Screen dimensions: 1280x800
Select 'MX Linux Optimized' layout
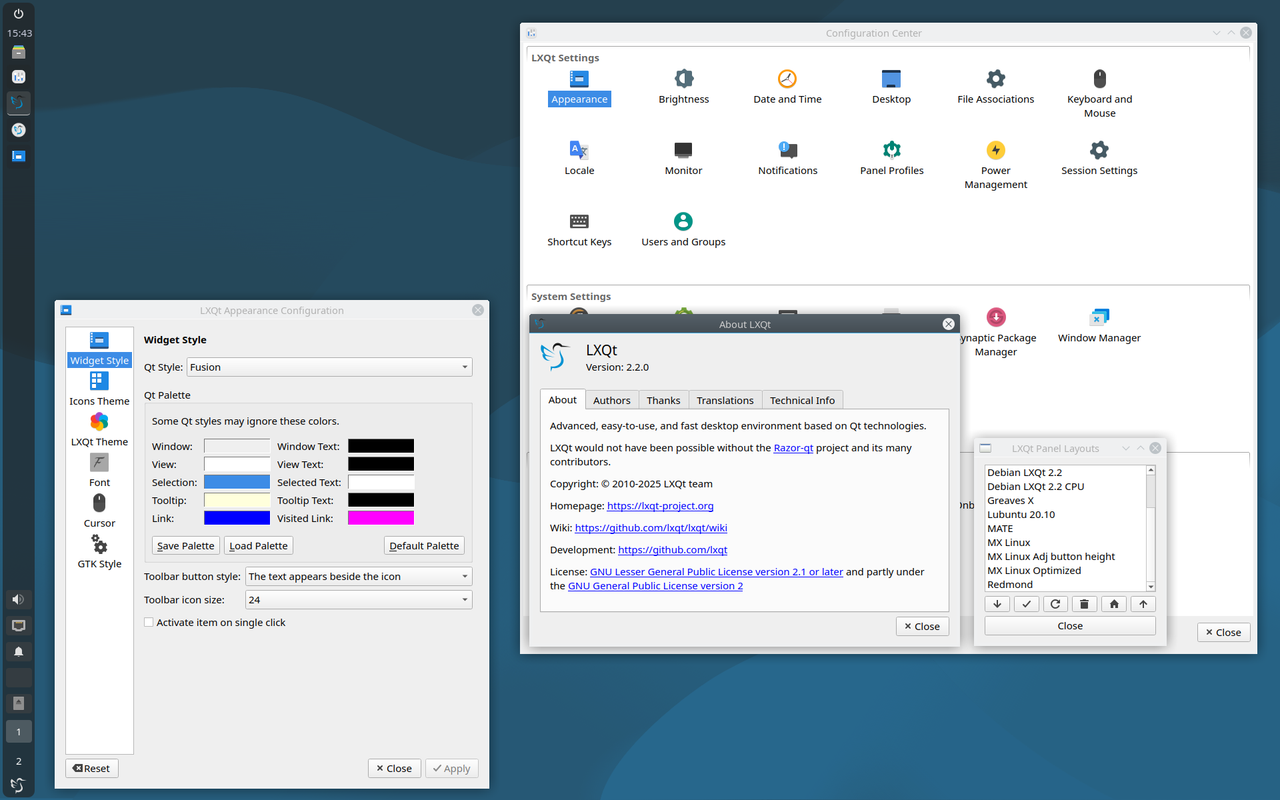[1065, 571]
